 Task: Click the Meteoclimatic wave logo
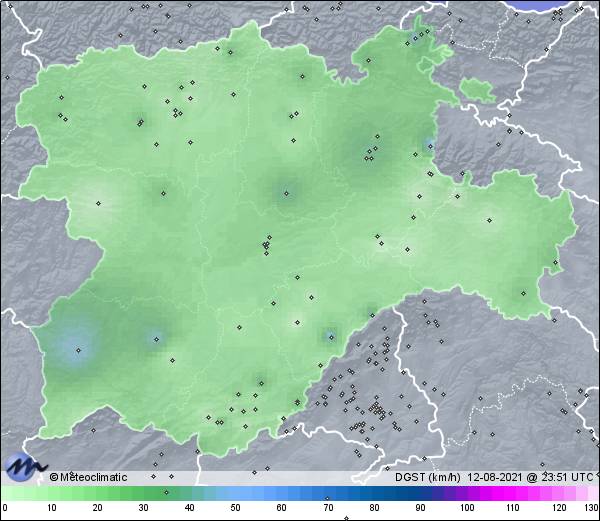26,467
